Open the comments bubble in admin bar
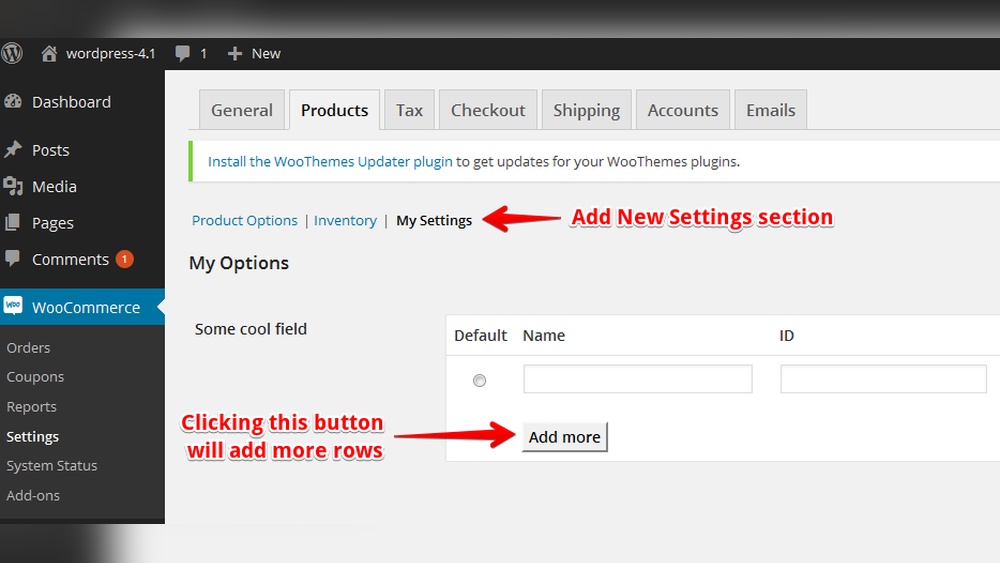Image resolution: width=1000 pixels, height=563 pixels. [x=182, y=54]
